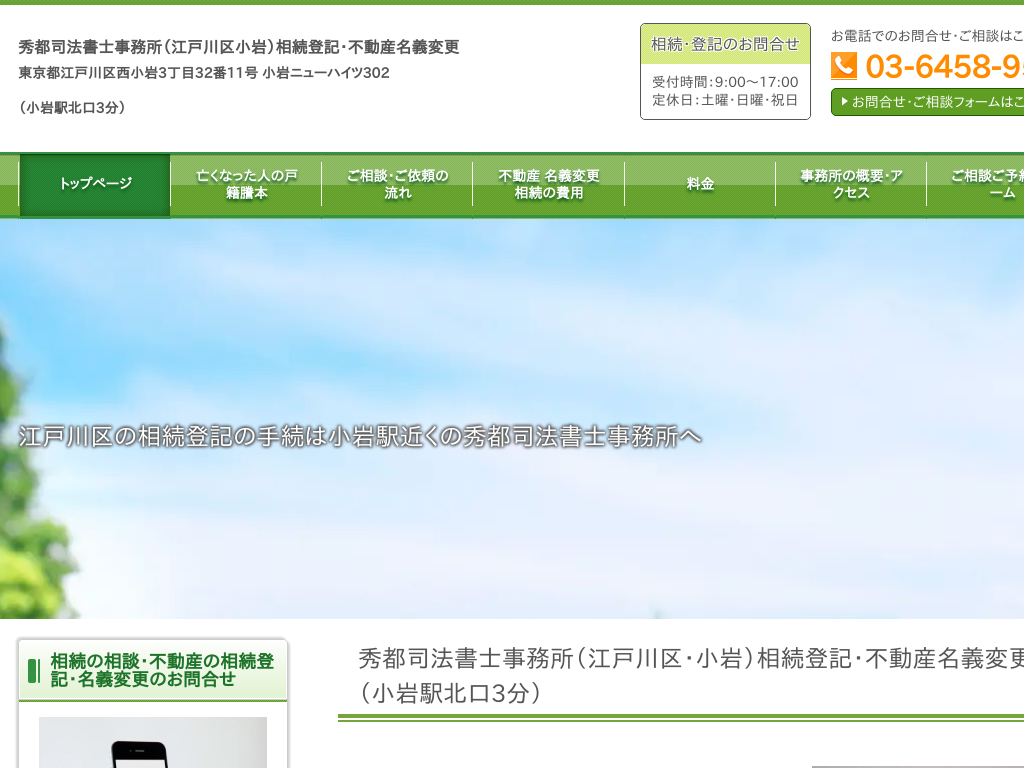Click the green bar icon beside the sidebar heading
The image size is (1024, 768).
click(x=33, y=670)
